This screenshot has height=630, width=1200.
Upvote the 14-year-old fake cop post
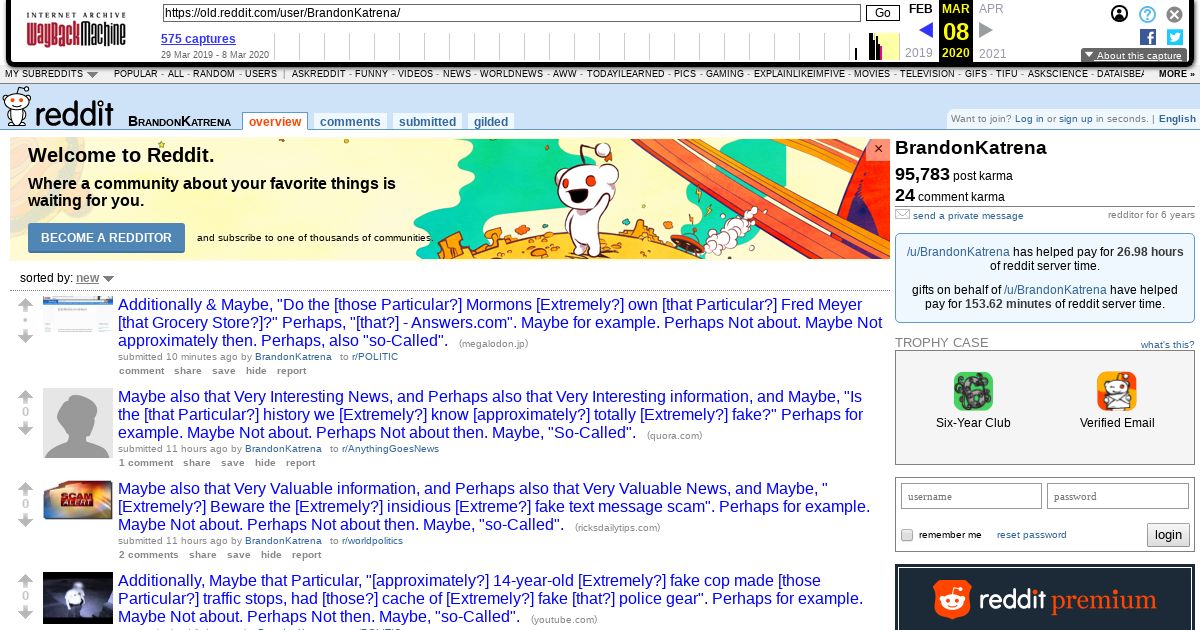pos(26,580)
